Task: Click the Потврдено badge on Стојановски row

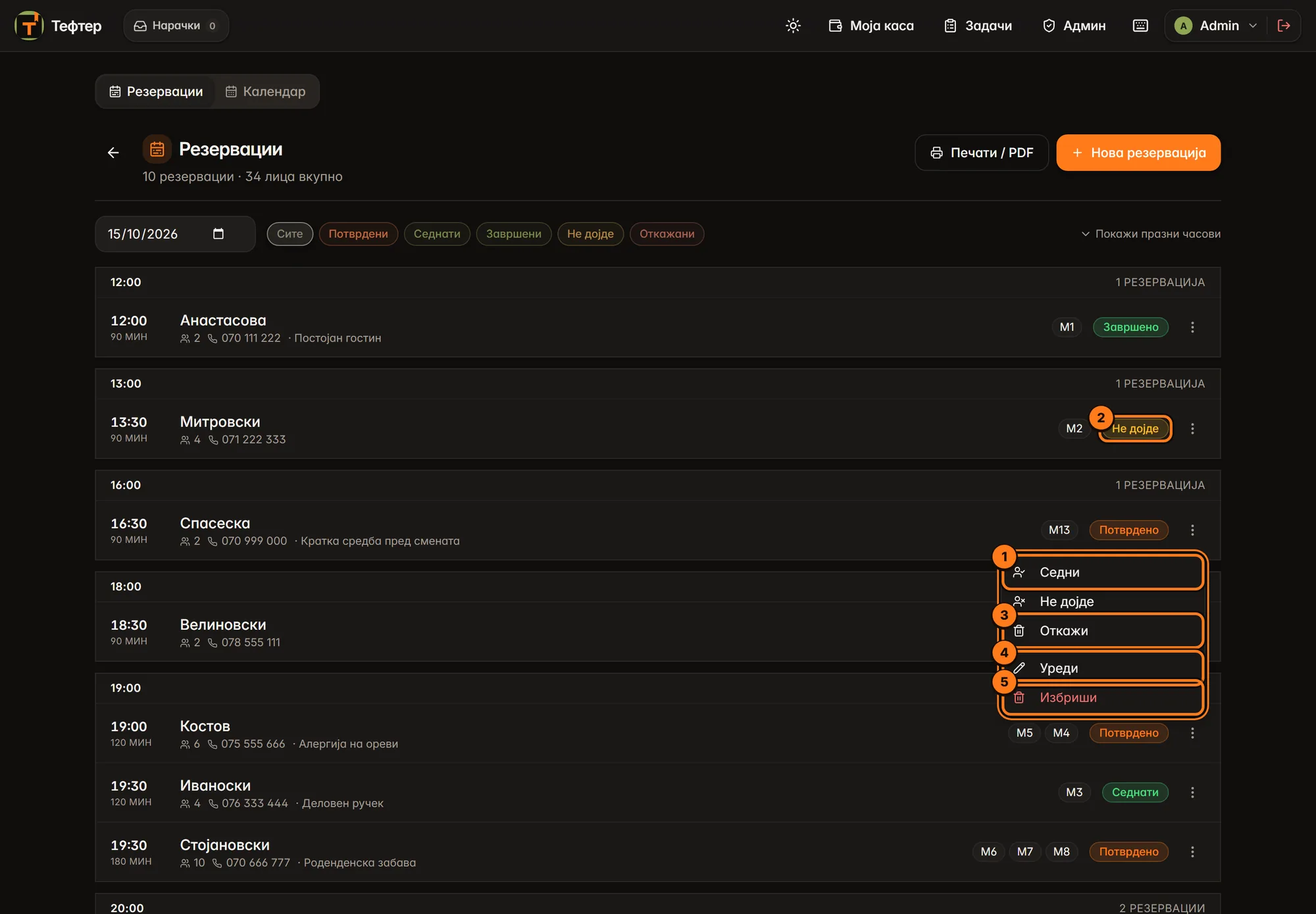Action: [1128, 851]
